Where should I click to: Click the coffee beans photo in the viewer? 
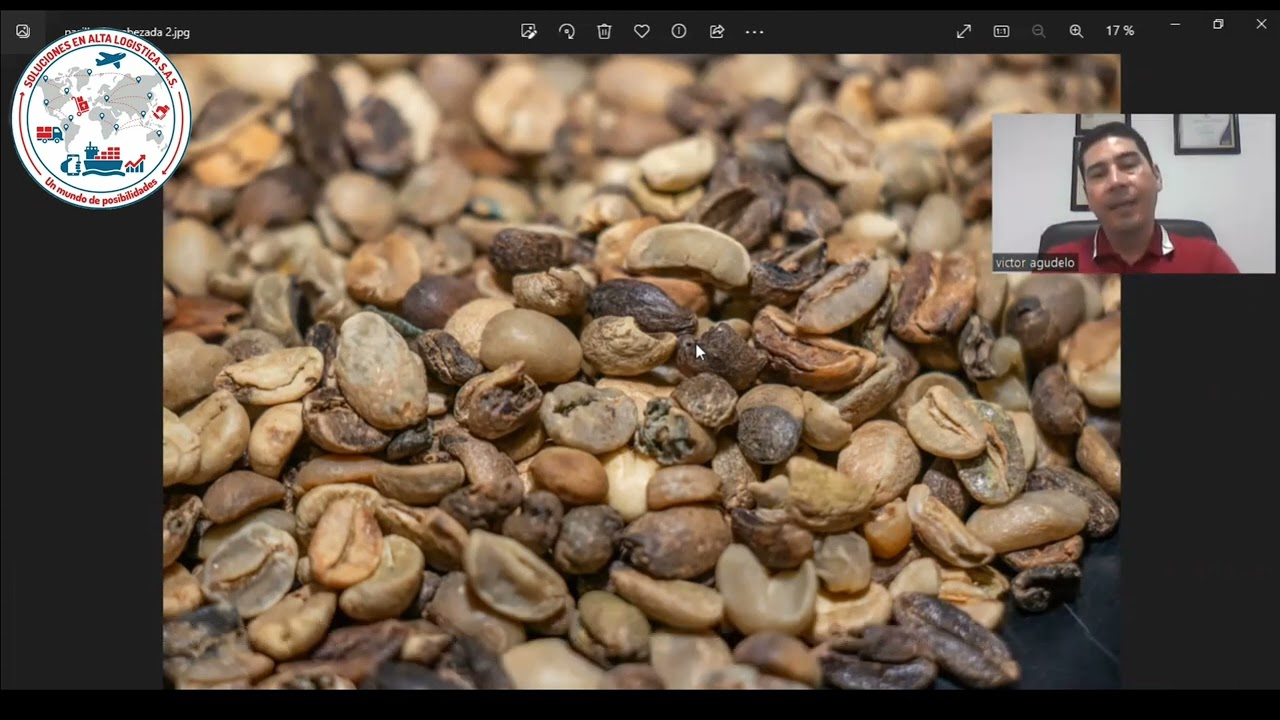pos(641,371)
